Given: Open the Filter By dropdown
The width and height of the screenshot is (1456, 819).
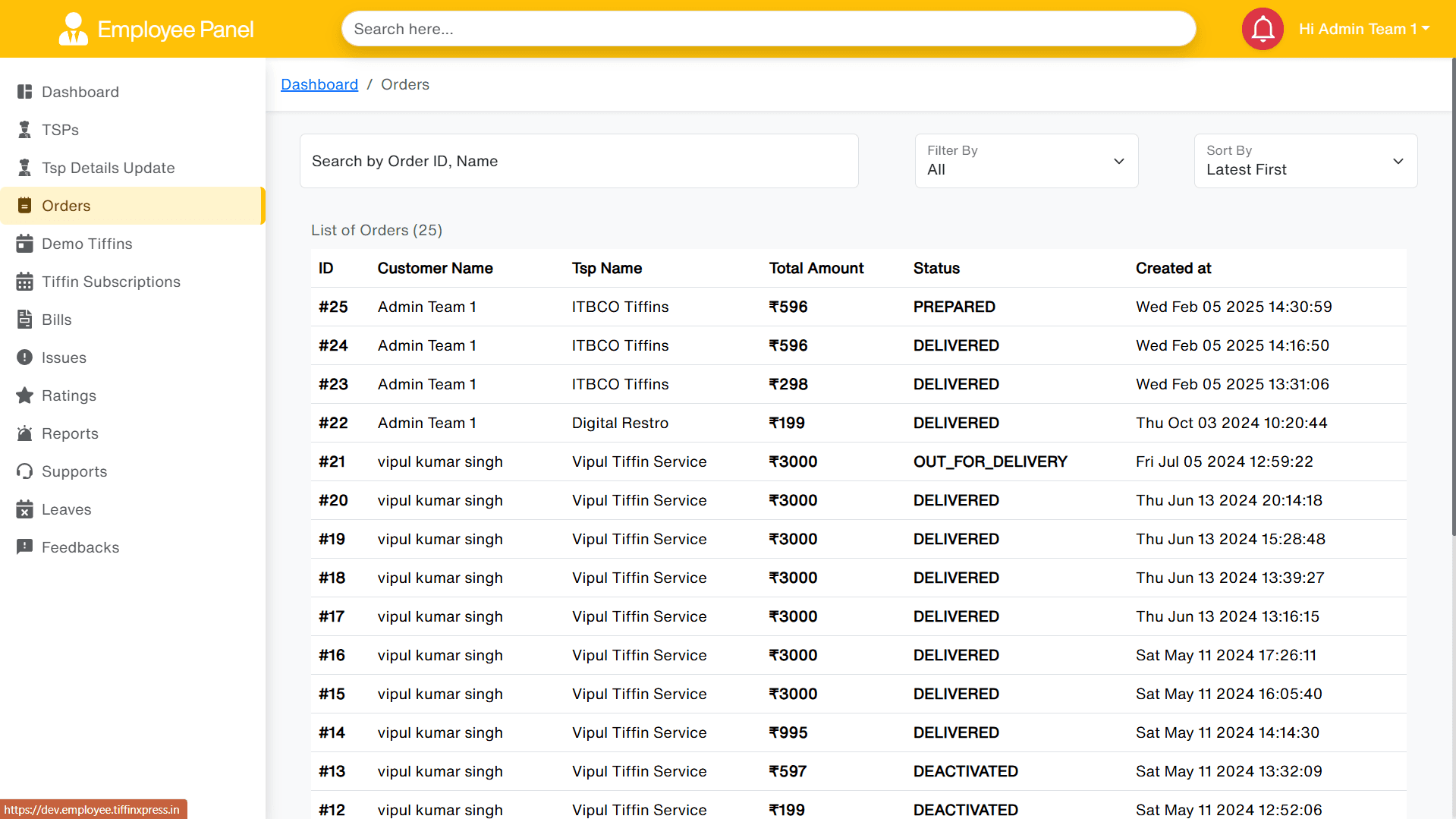Looking at the screenshot, I should (1026, 161).
